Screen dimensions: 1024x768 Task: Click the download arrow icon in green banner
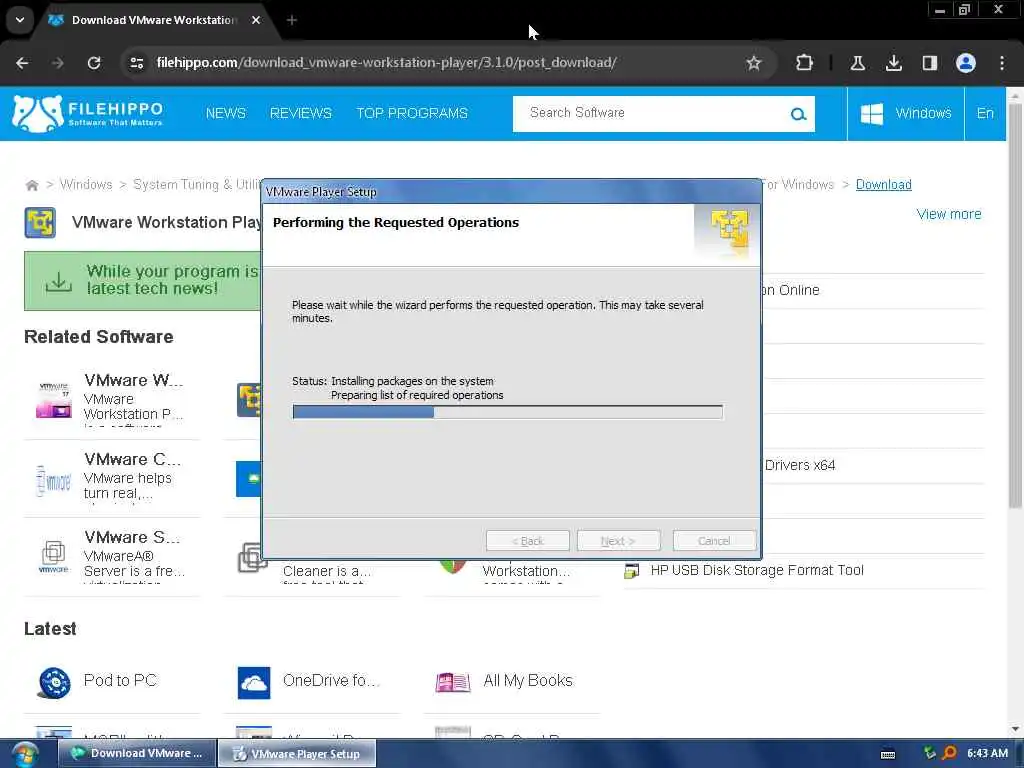pyautogui.click(x=59, y=281)
